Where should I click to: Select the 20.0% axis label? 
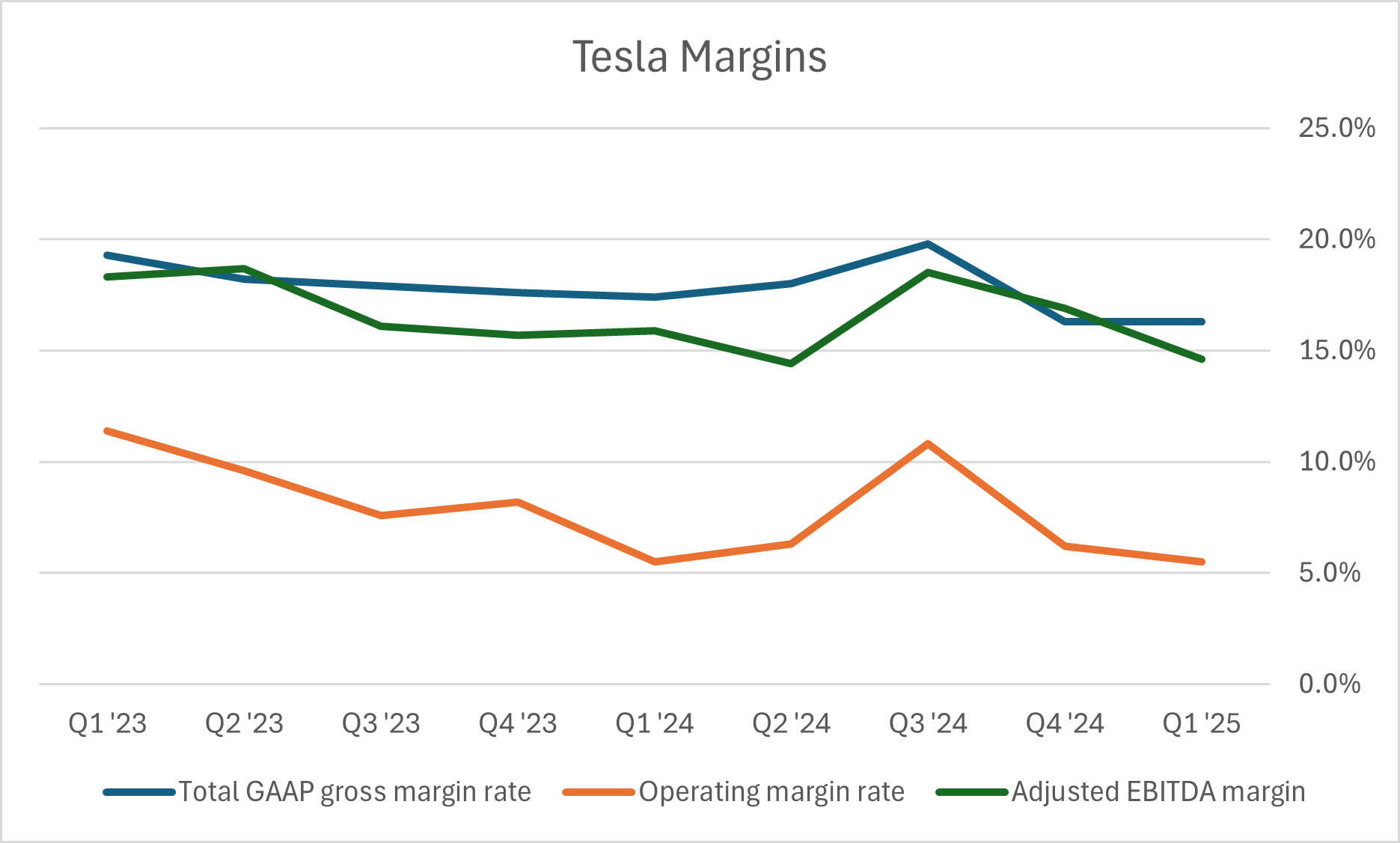coord(1336,239)
